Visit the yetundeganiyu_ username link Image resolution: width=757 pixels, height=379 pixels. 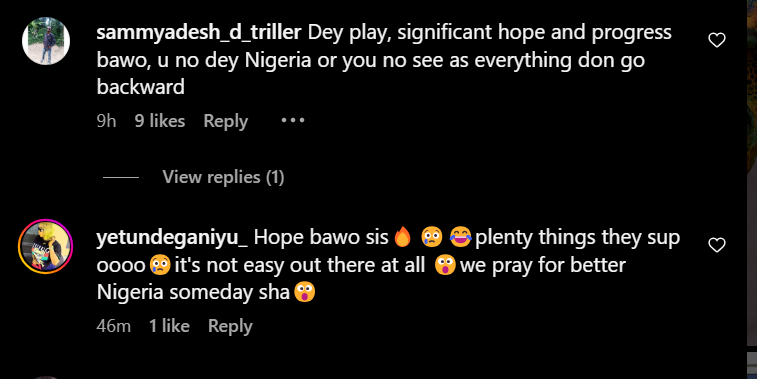172,237
